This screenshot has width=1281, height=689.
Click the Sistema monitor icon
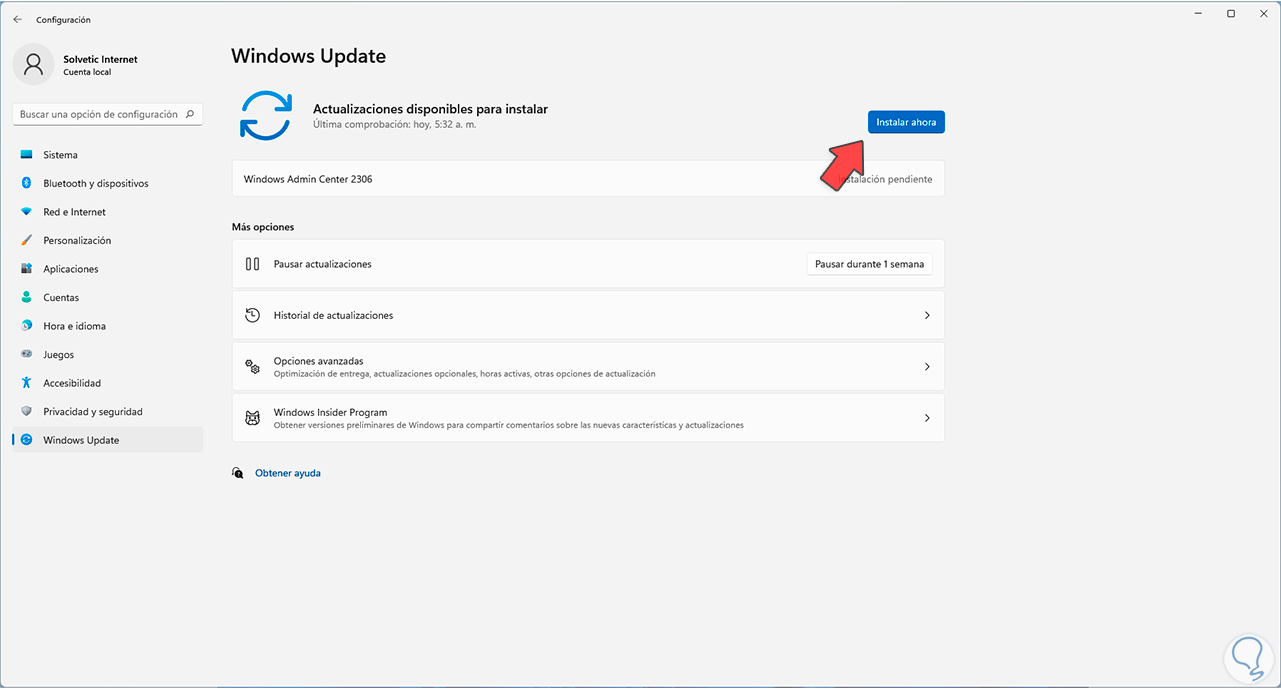[x=26, y=155]
